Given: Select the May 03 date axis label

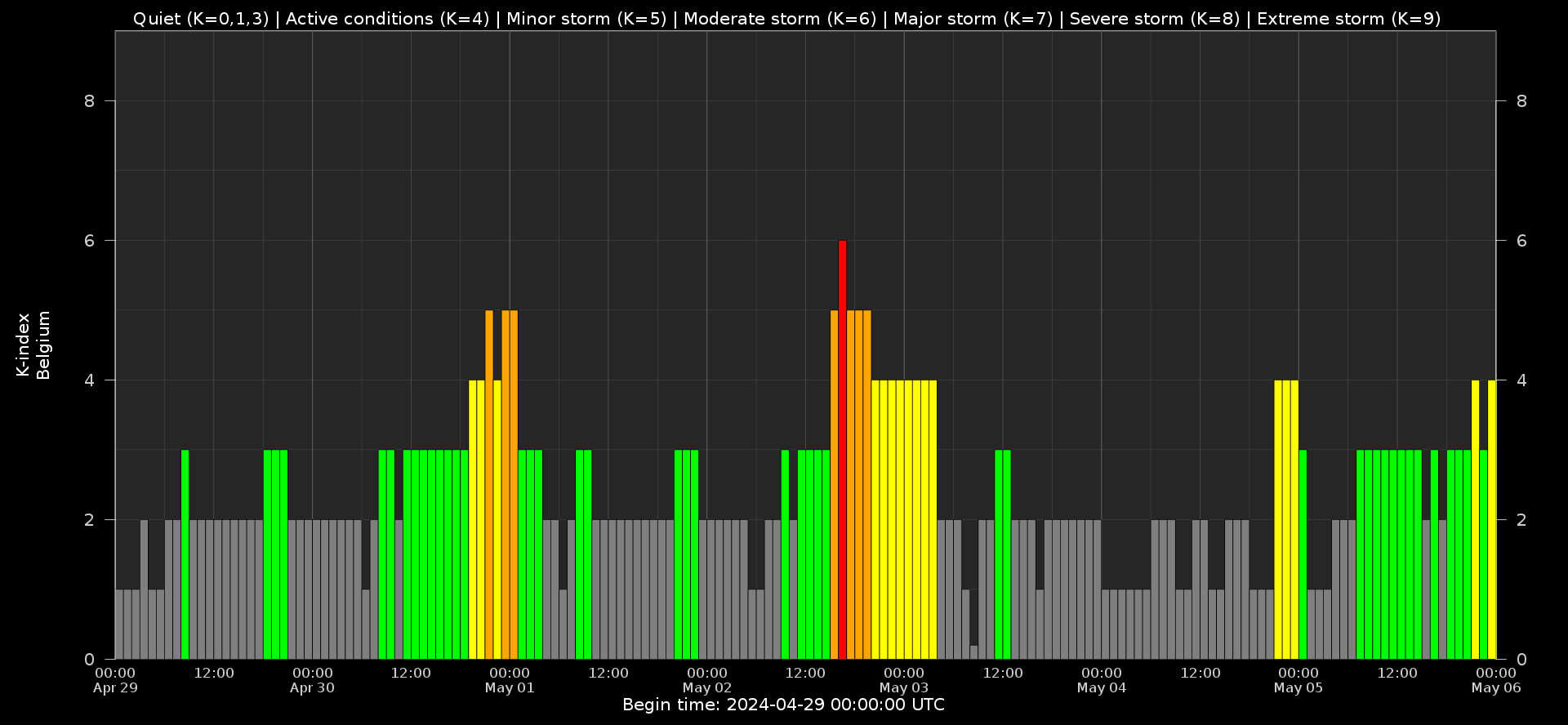Looking at the screenshot, I should (x=904, y=688).
